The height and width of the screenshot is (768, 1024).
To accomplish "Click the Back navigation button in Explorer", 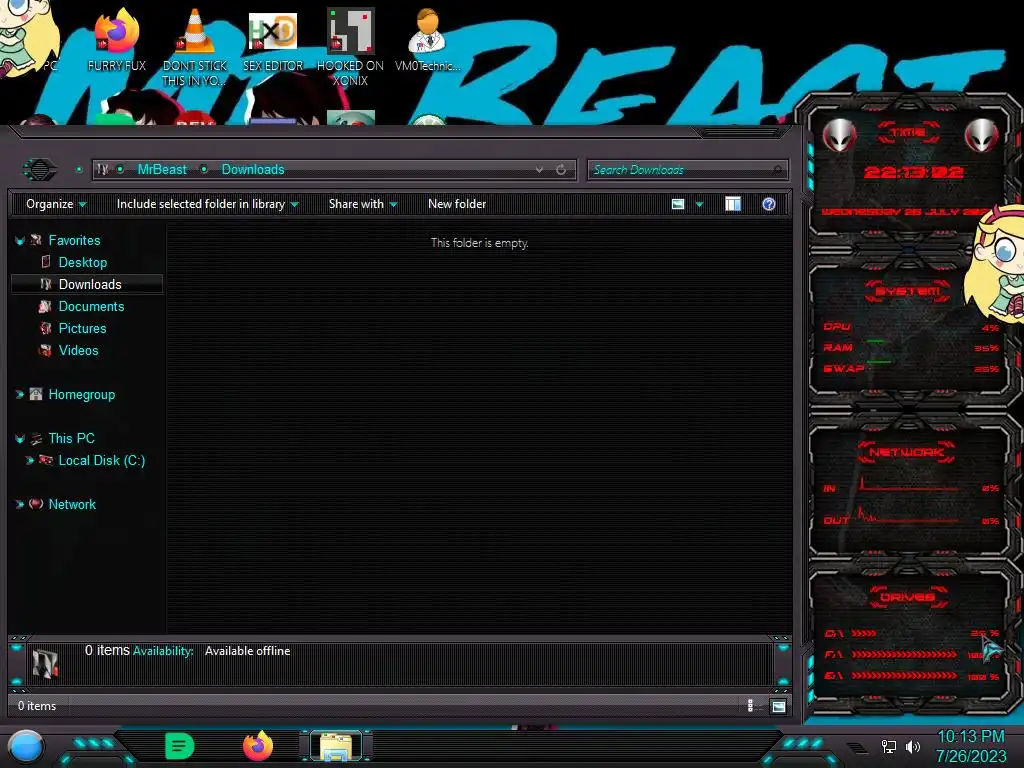I will coord(40,170).
